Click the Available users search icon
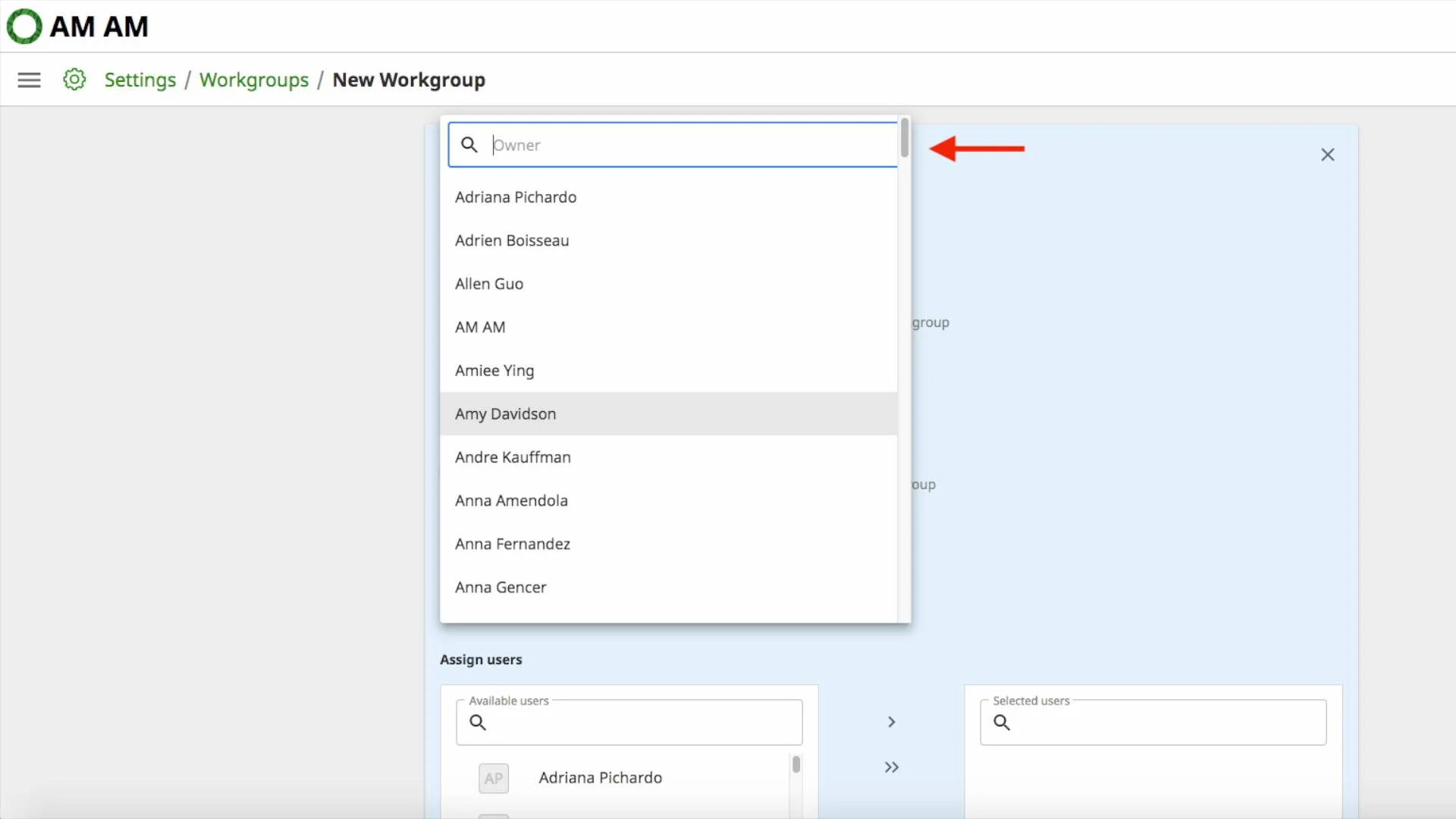 coord(478,723)
